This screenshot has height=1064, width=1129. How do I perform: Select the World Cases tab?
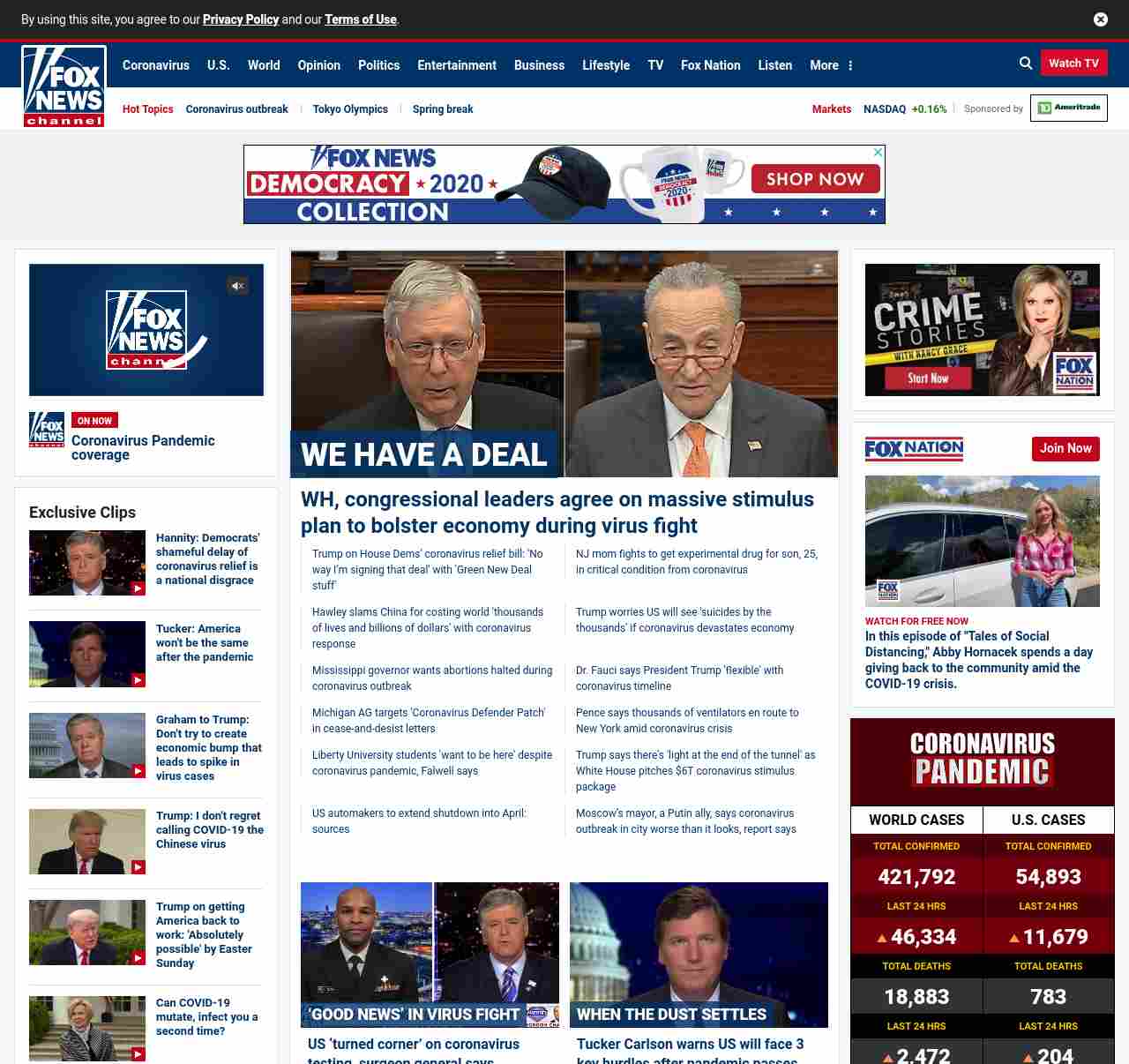tap(916, 820)
